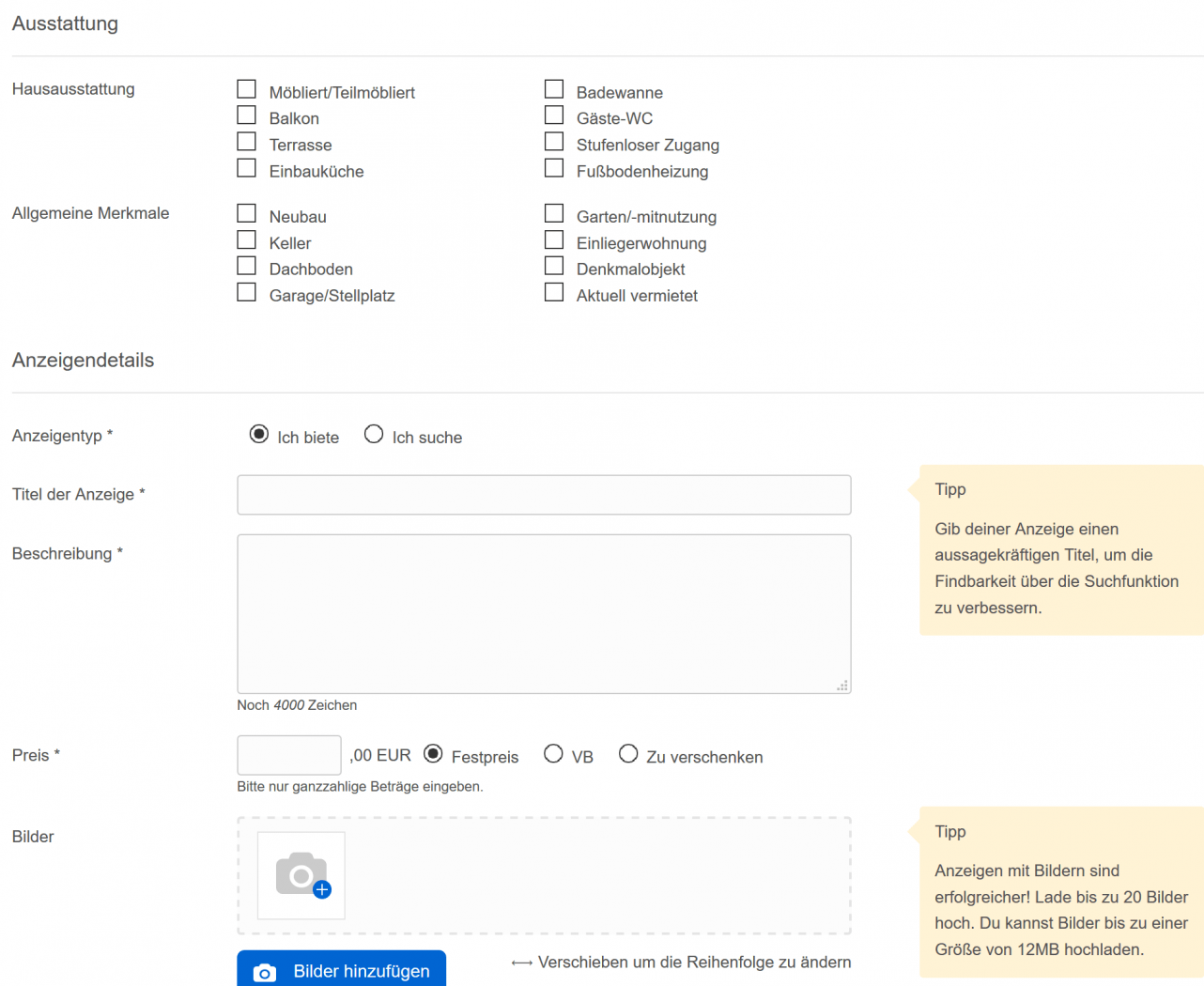Choose the Ich suche radio option

click(x=374, y=434)
